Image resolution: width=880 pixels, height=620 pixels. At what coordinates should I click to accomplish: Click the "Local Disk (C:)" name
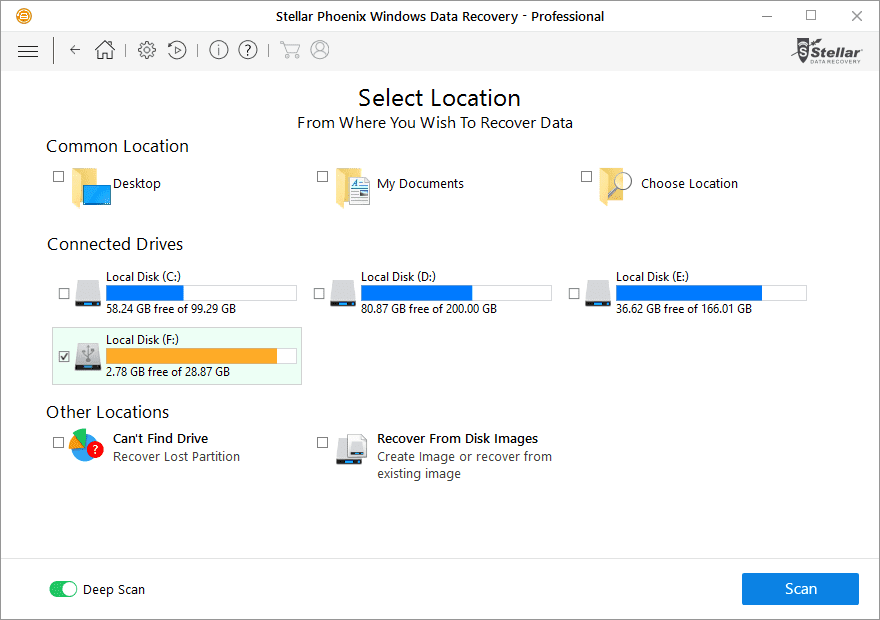[x=144, y=277]
